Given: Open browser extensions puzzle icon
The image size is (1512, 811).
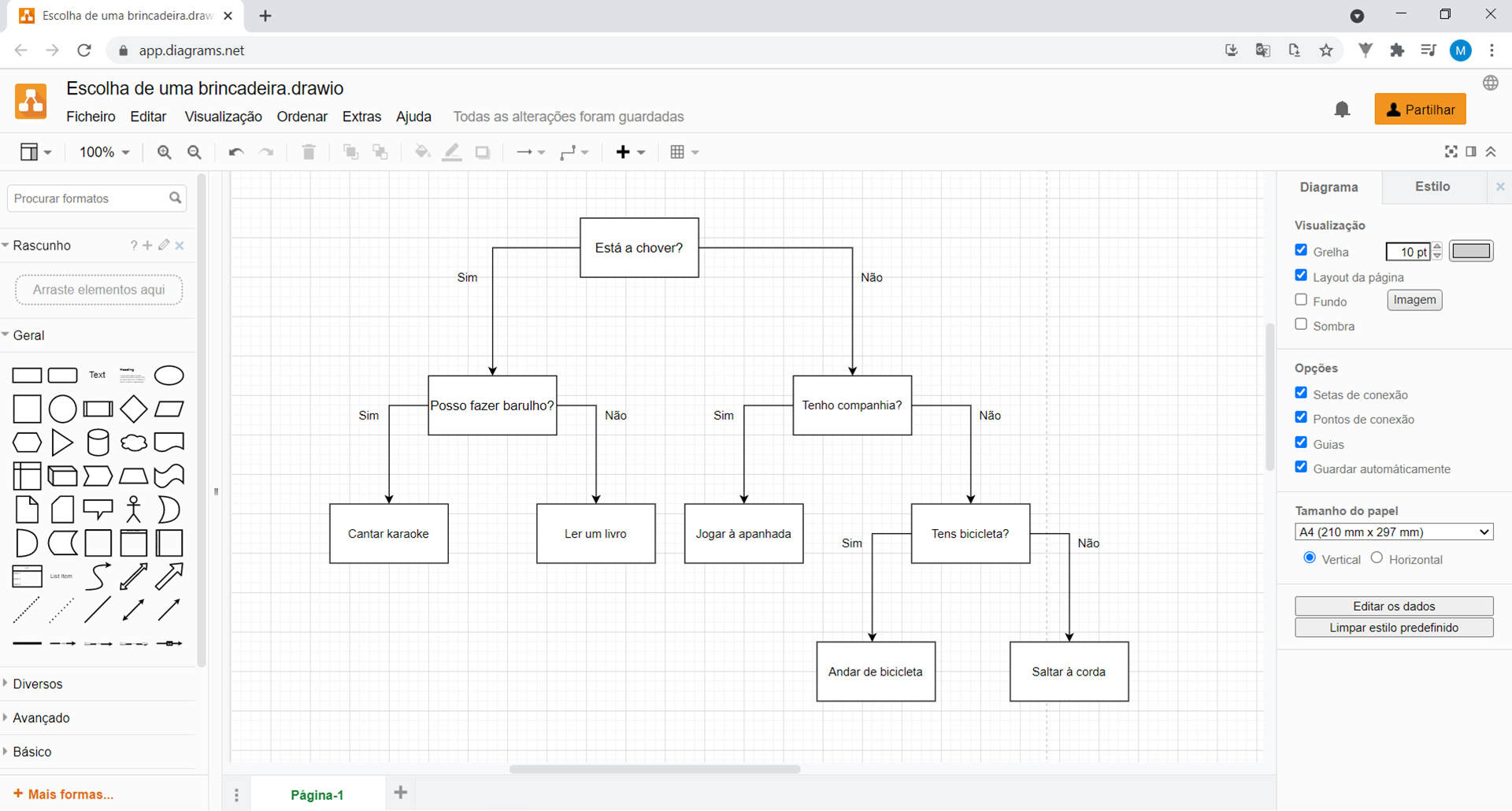Looking at the screenshot, I should click(x=1397, y=50).
